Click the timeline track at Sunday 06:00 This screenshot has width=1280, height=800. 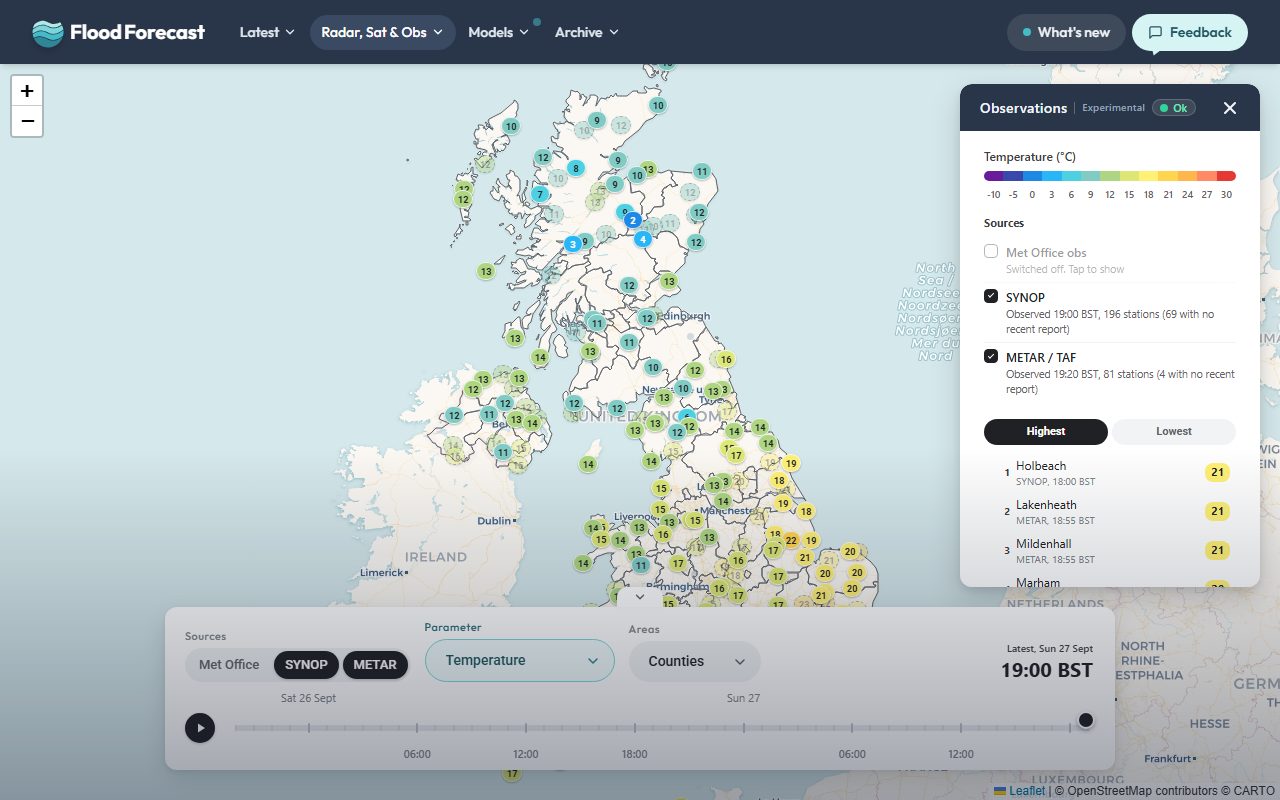click(852, 728)
